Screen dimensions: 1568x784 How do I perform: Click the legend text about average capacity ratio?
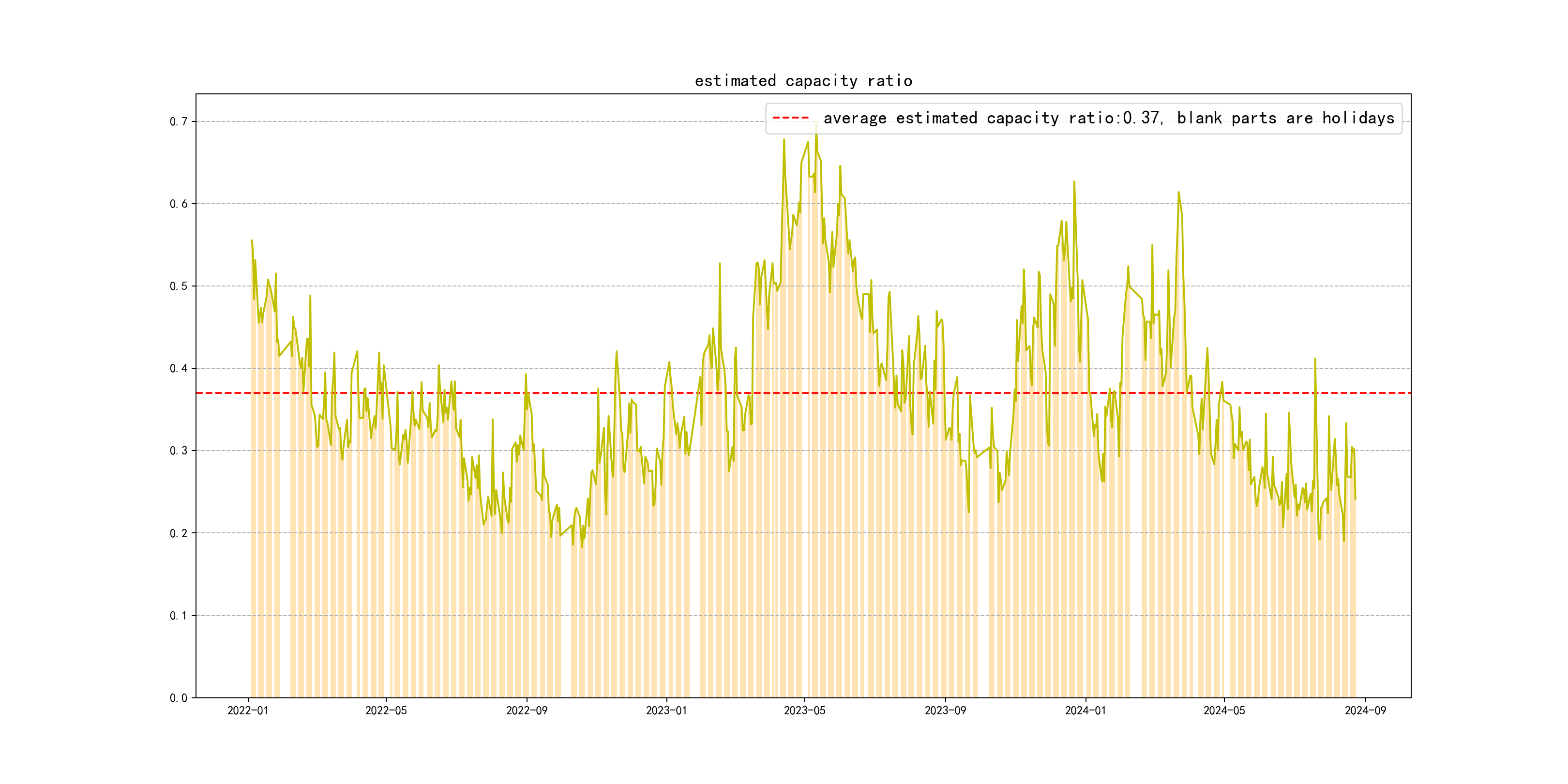click(x=1108, y=118)
